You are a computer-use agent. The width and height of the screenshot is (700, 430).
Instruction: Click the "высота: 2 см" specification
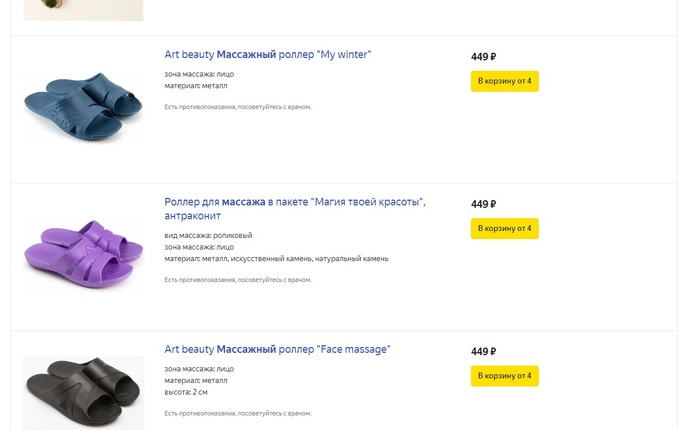tap(186, 392)
